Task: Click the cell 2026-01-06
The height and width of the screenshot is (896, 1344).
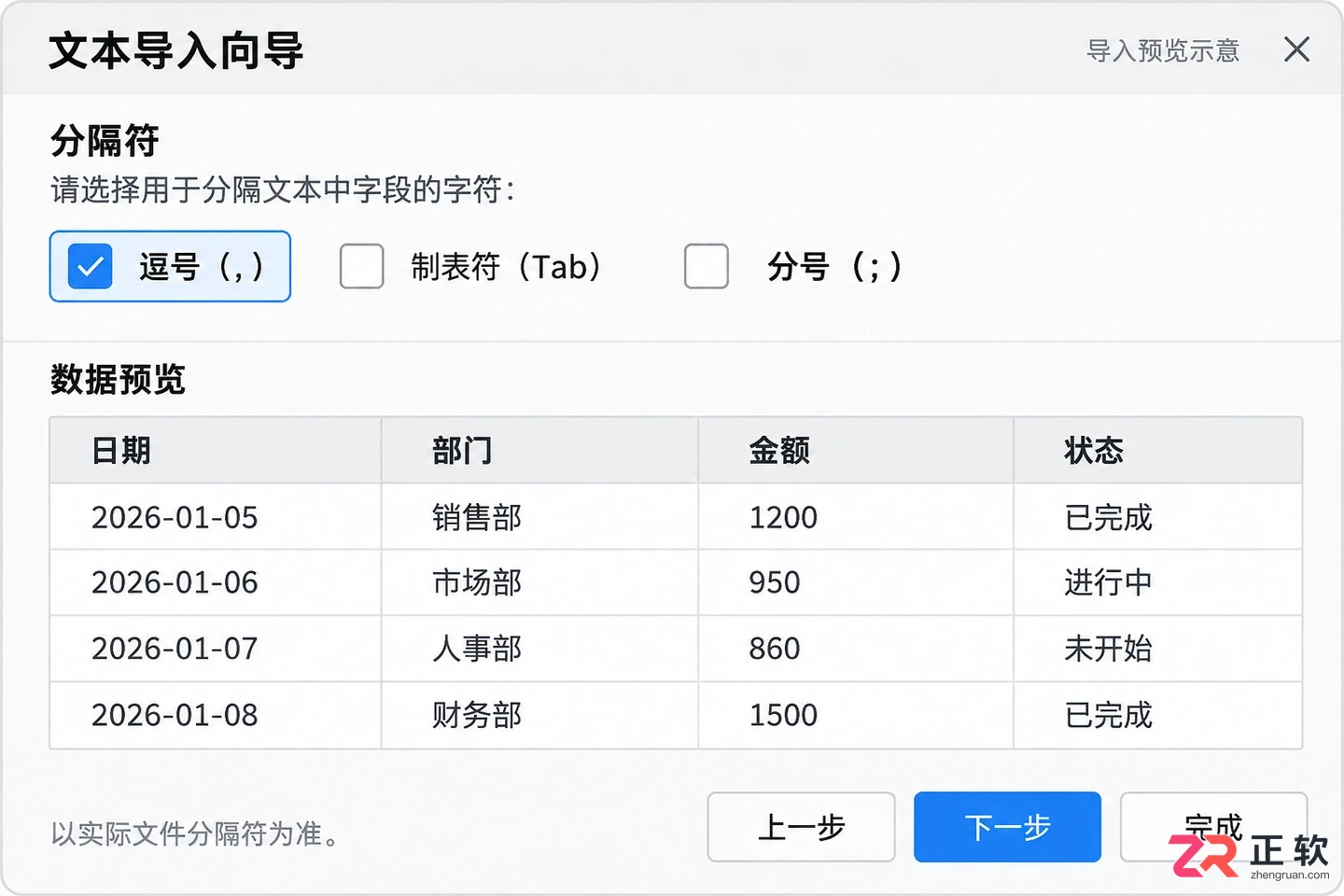Action: coord(216,582)
